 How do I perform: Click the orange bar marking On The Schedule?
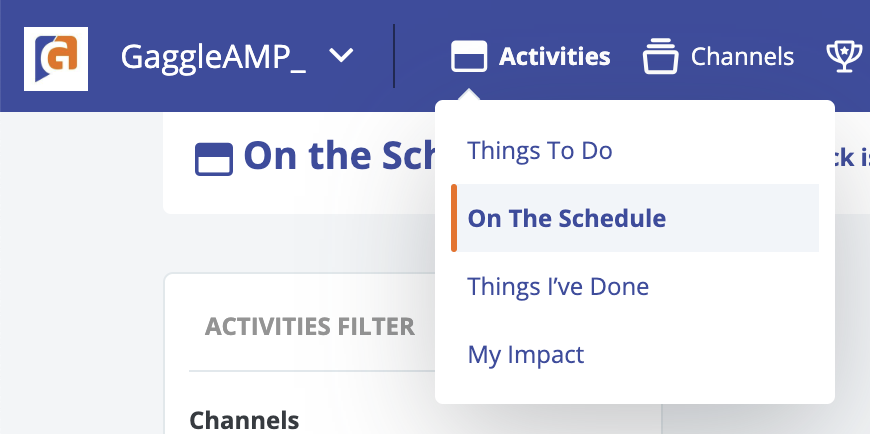[x=454, y=218]
